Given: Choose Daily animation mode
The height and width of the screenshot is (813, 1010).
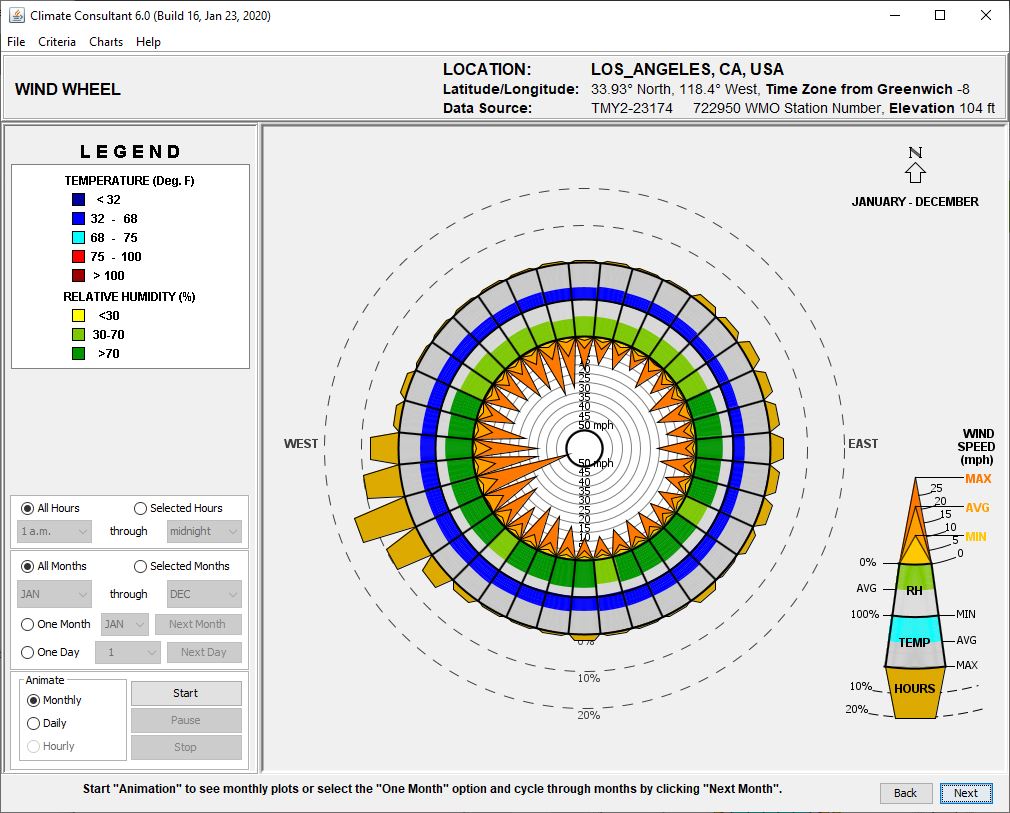Looking at the screenshot, I should (x=34, y=723).
